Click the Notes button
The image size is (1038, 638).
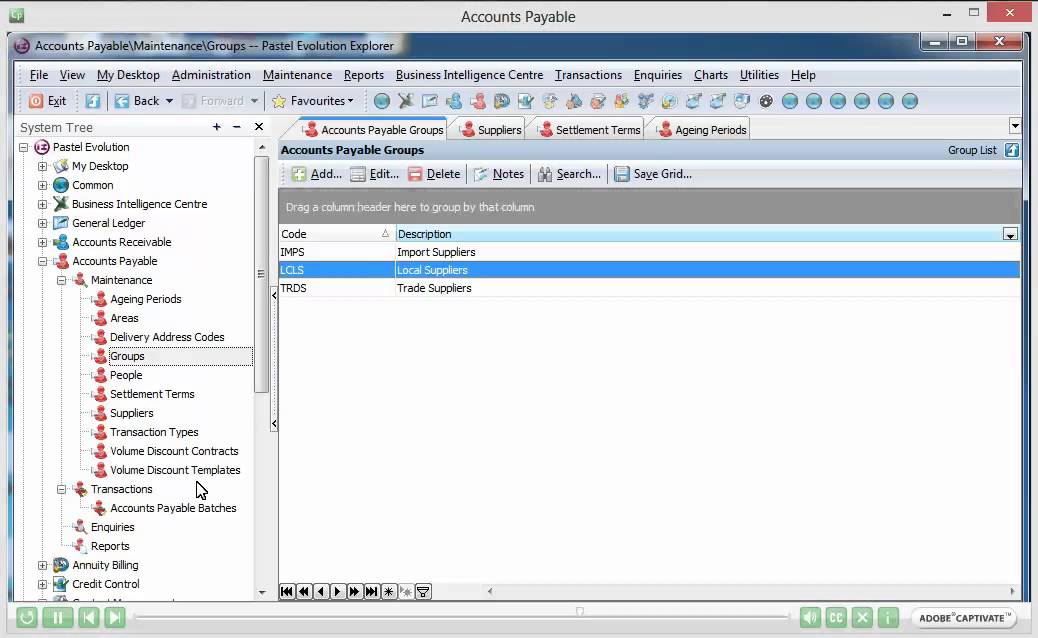(x=498, y=174)
